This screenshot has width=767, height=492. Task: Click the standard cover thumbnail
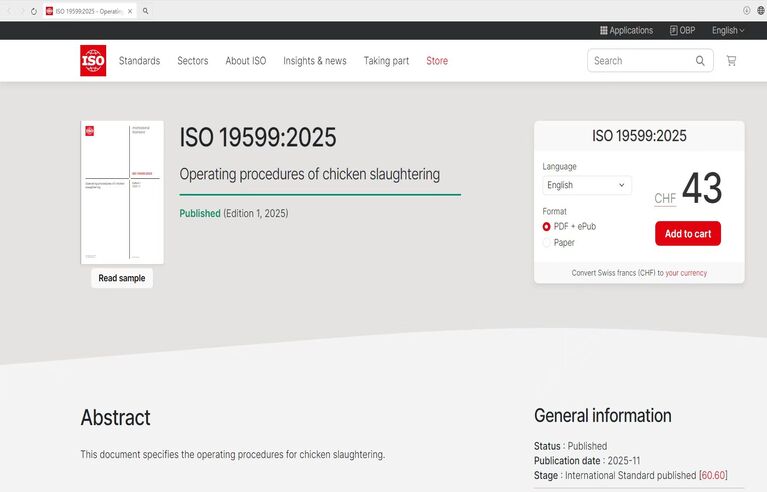click(122, 192)
